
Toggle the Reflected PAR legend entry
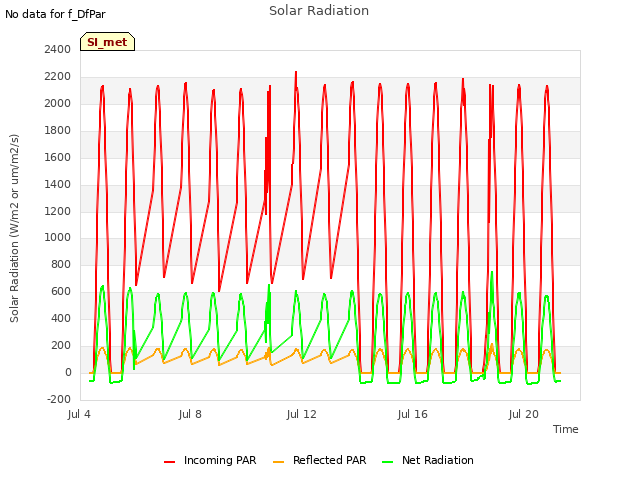click(x=320, y=460)
